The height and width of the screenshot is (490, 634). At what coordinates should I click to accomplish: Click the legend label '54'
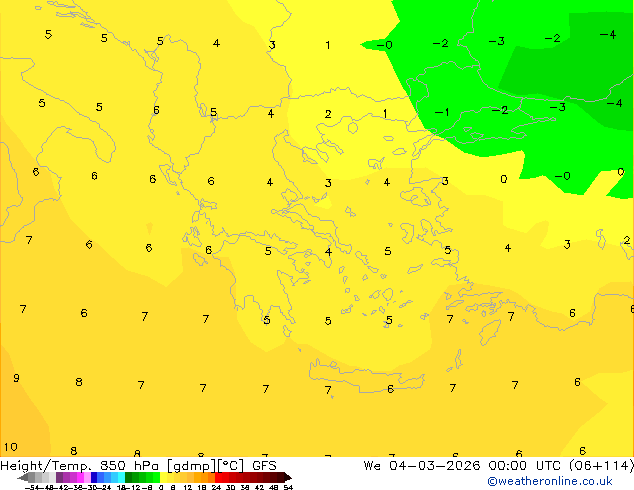[x=288, y=487]
